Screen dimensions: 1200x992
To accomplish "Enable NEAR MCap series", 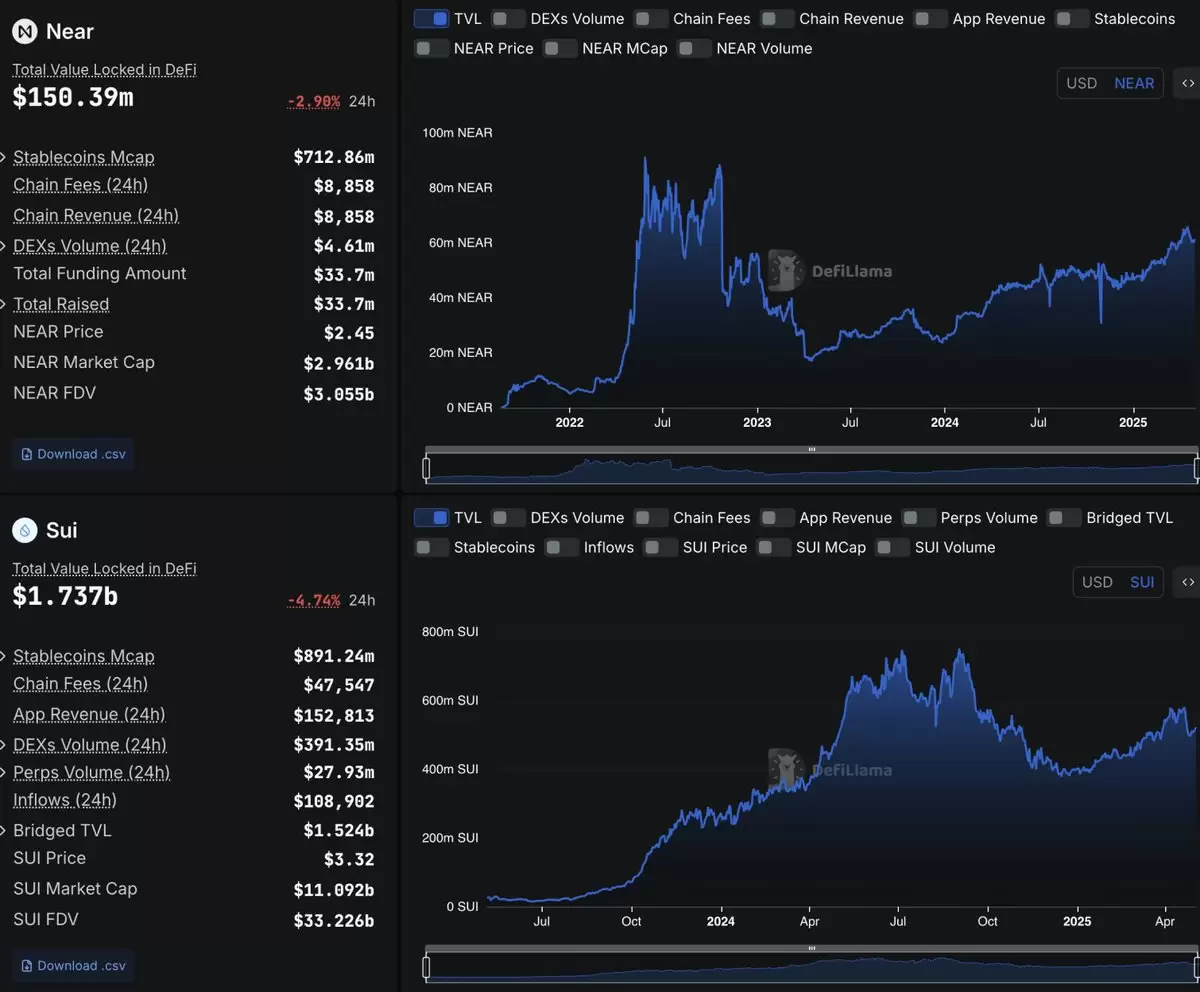I will [x=560, y=48].
